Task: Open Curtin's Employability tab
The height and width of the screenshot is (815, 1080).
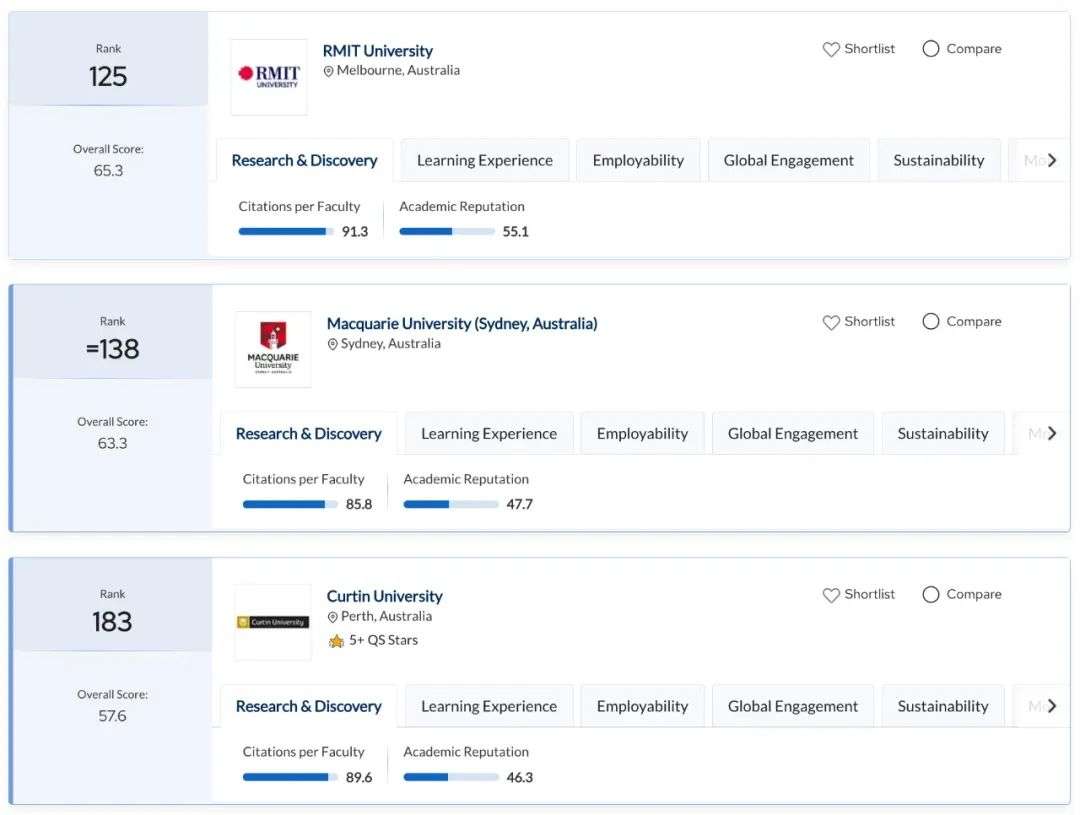Action: (x=643, y=706)
